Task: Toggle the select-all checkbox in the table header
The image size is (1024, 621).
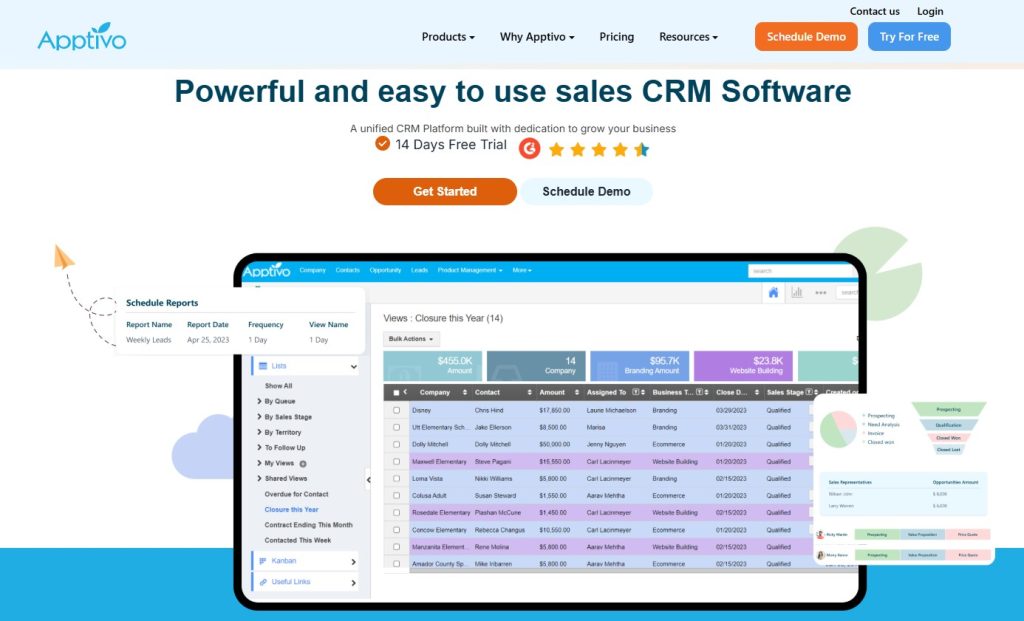Action: point(396,392)
